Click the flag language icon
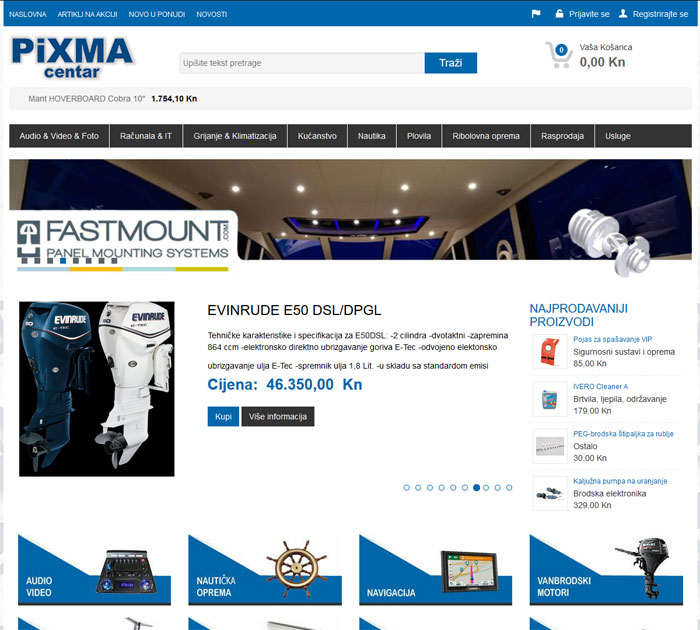The height and width of the screenshot is (630, 700). point(536,14)
